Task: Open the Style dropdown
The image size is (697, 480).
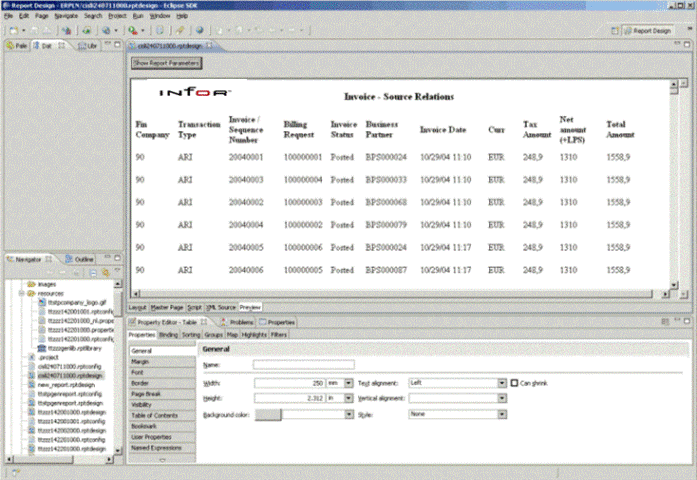Action: click(x=501, y=413)
